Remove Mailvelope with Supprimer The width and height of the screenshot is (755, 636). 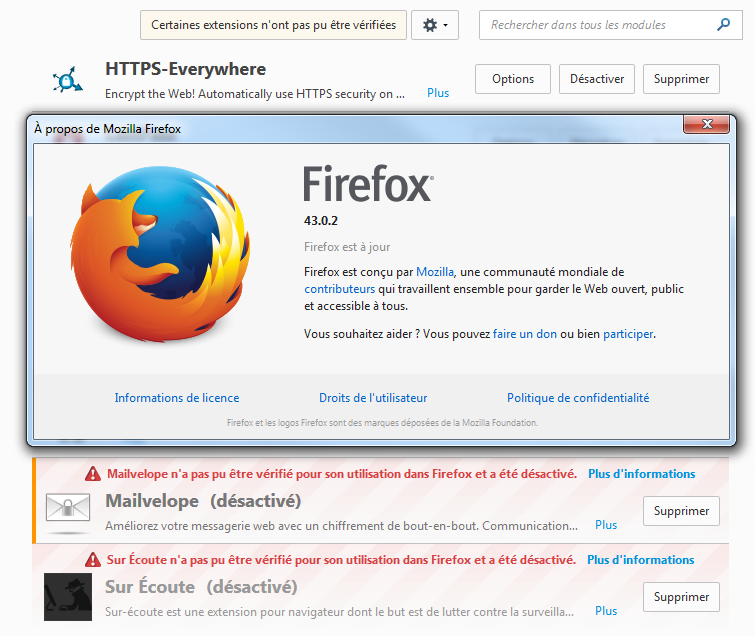(x=681, y=511)
